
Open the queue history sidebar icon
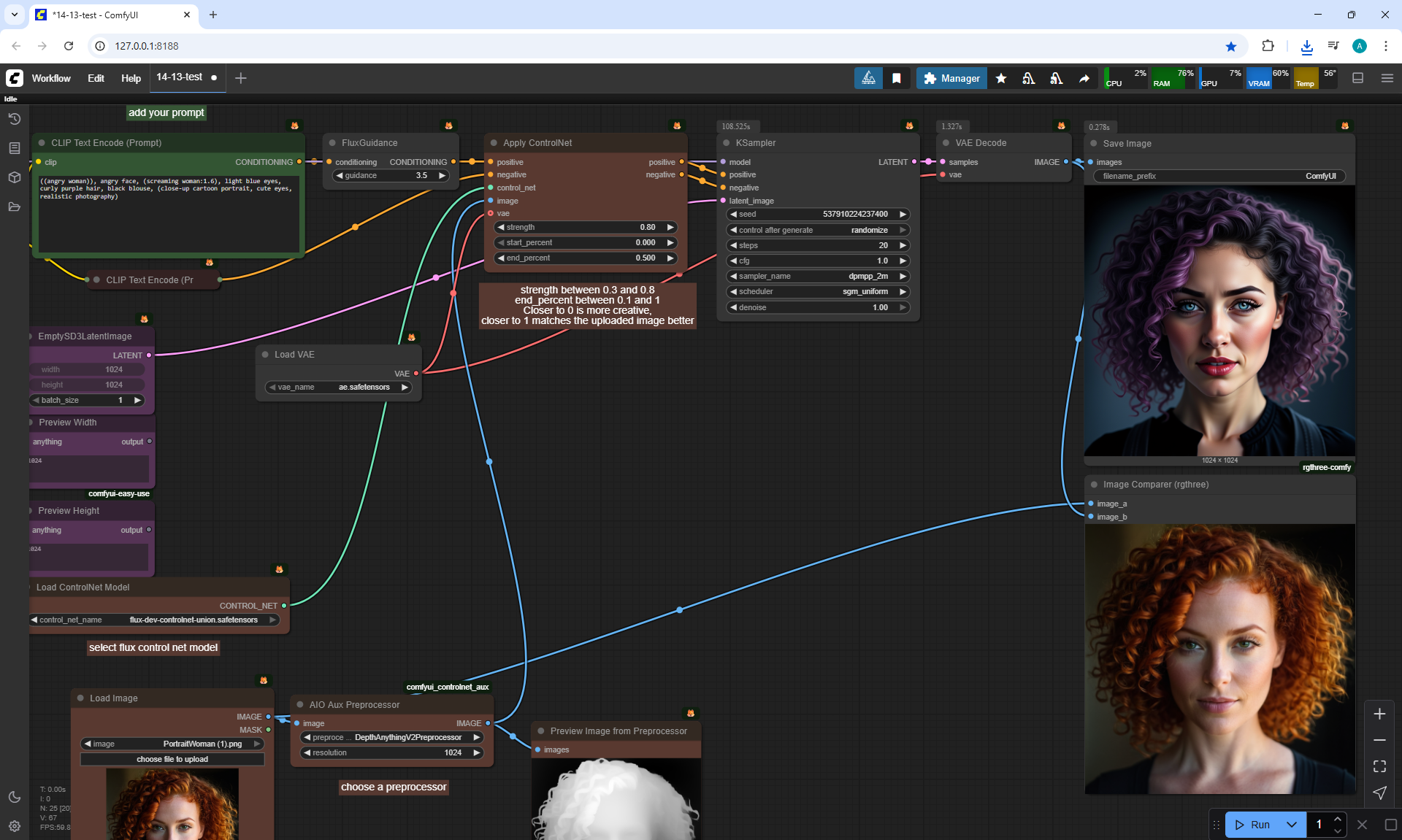pos(14,119)
